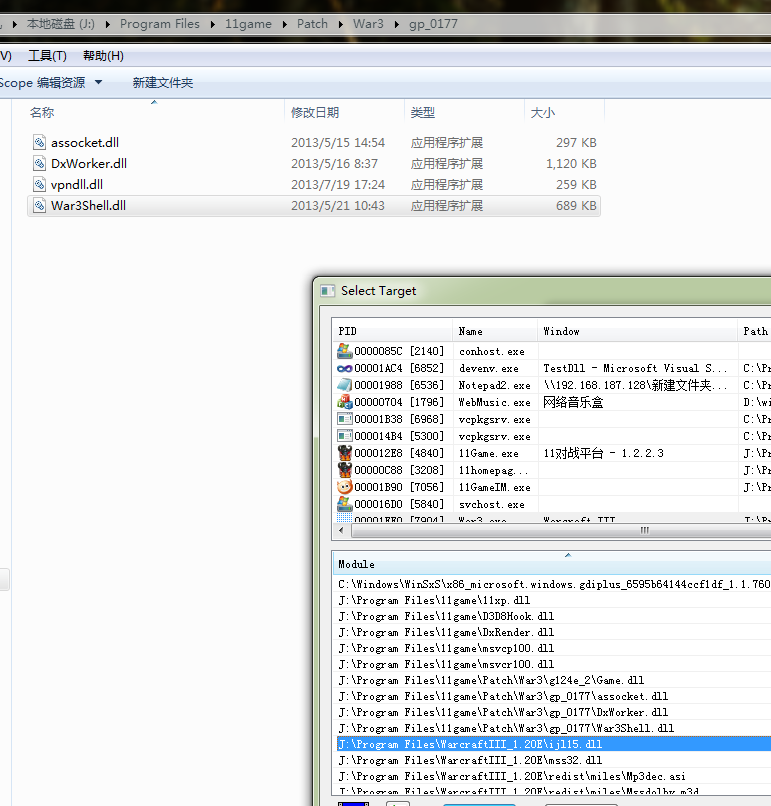Click the process list horizontal scrollbar thumb
The height and width of the screenshot is (806, 771).
(561, 530)
